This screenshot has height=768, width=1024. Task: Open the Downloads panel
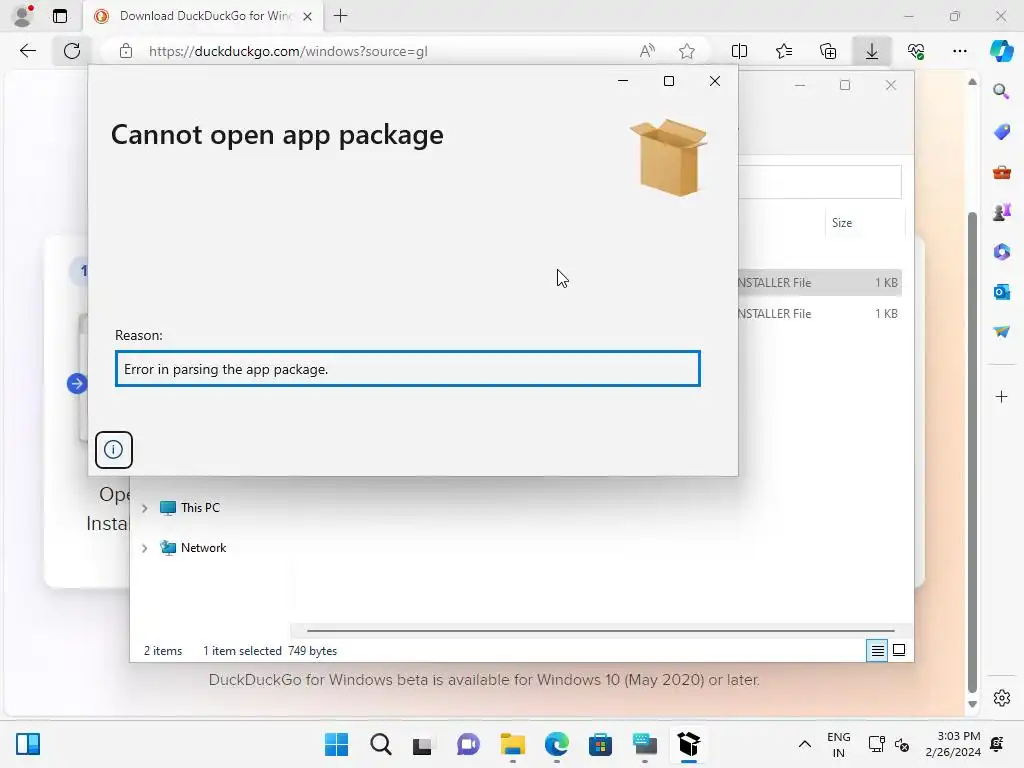(872, 51)
